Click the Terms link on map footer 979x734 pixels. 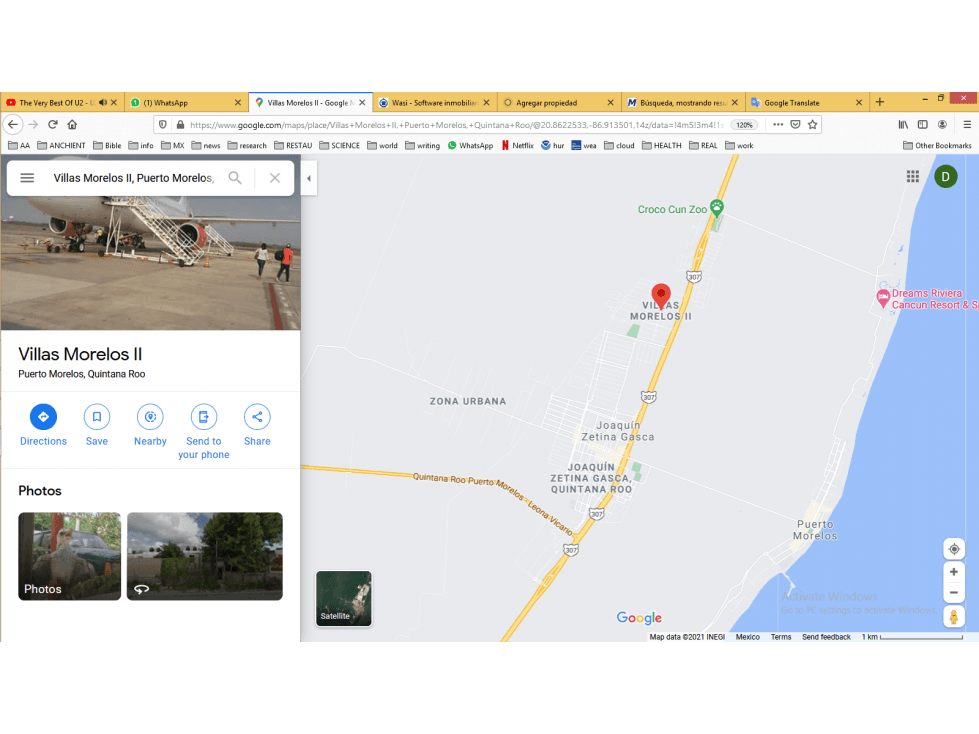780,637
